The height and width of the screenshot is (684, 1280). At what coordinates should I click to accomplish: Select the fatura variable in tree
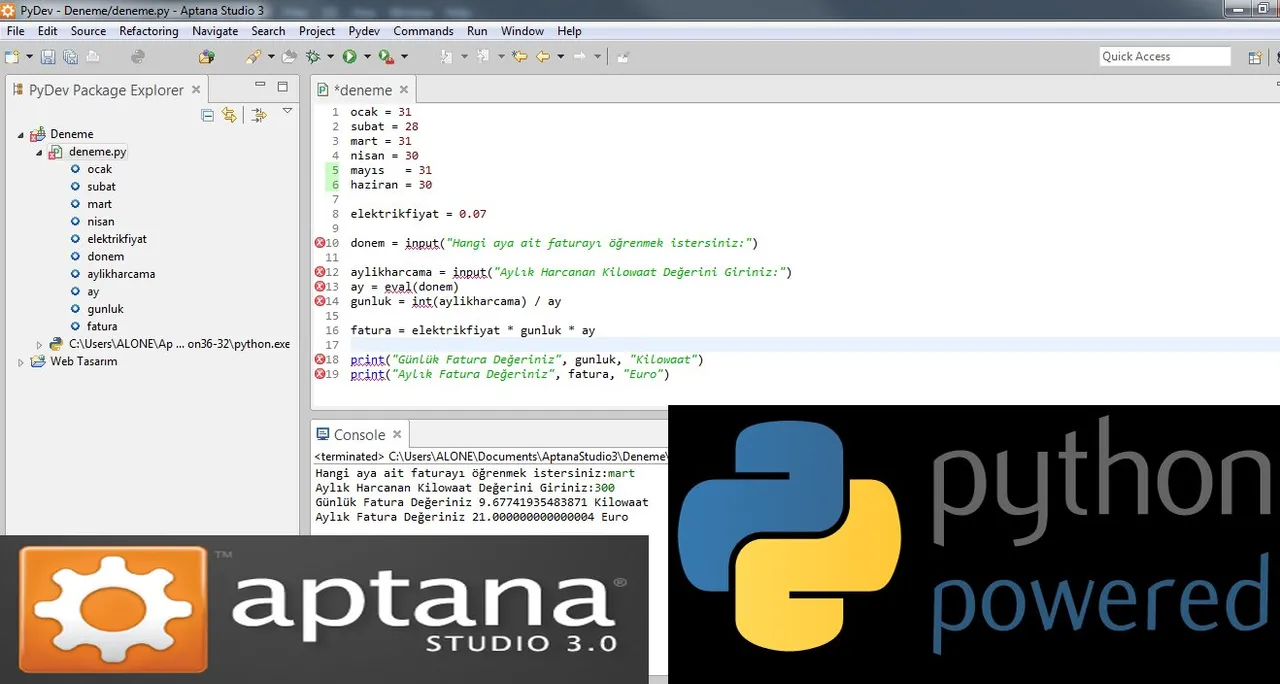tap(102, 326)
